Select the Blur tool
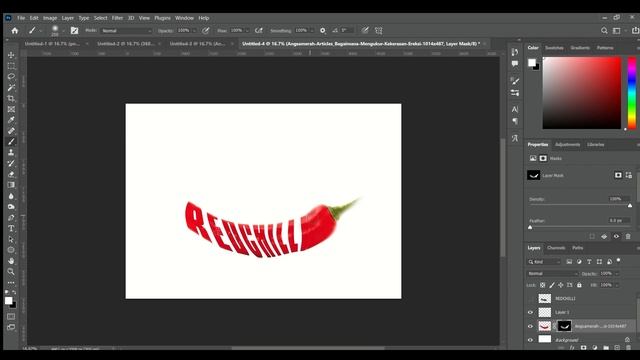 11,196
